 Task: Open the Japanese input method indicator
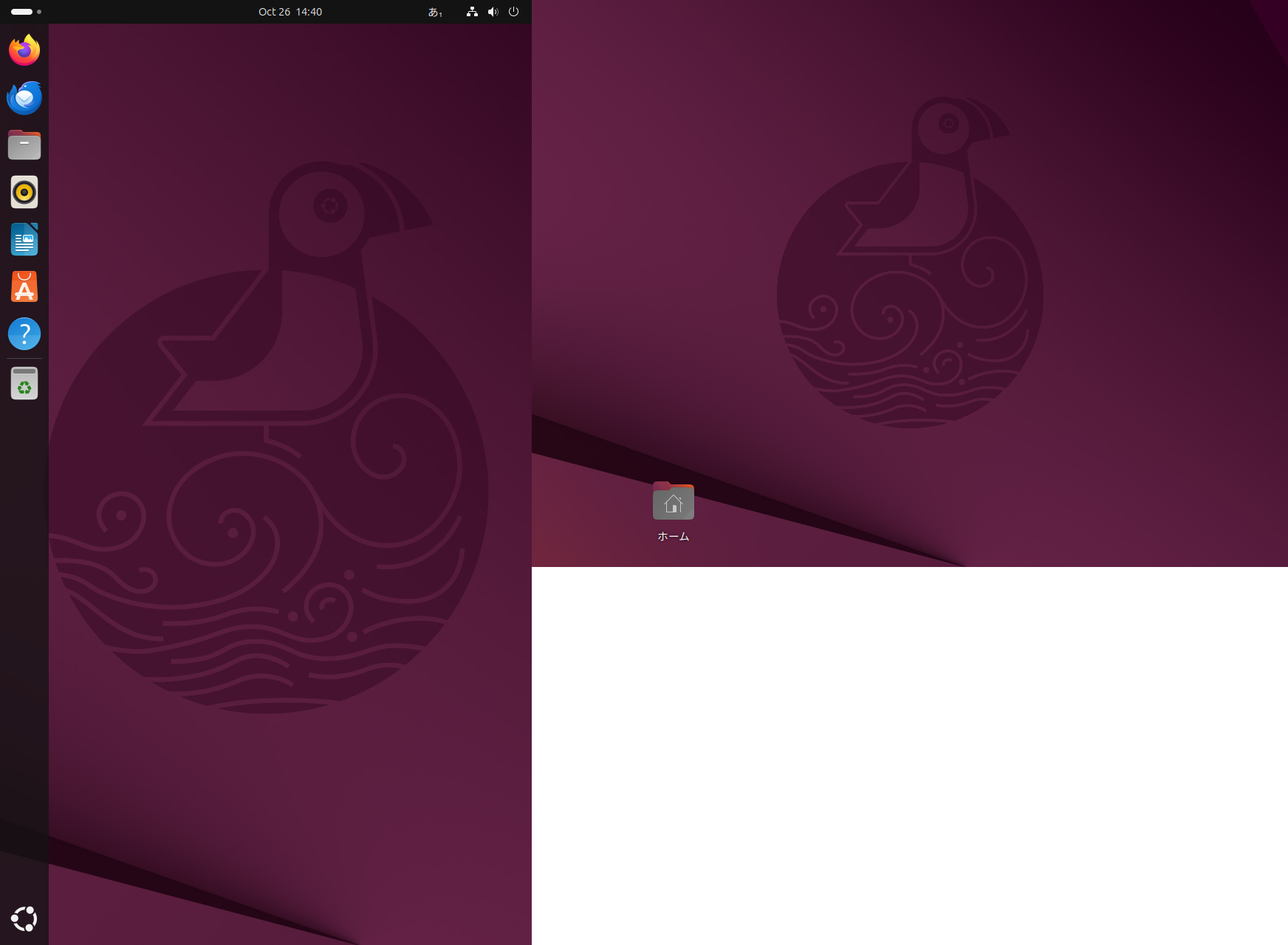[x=435, y=12]
